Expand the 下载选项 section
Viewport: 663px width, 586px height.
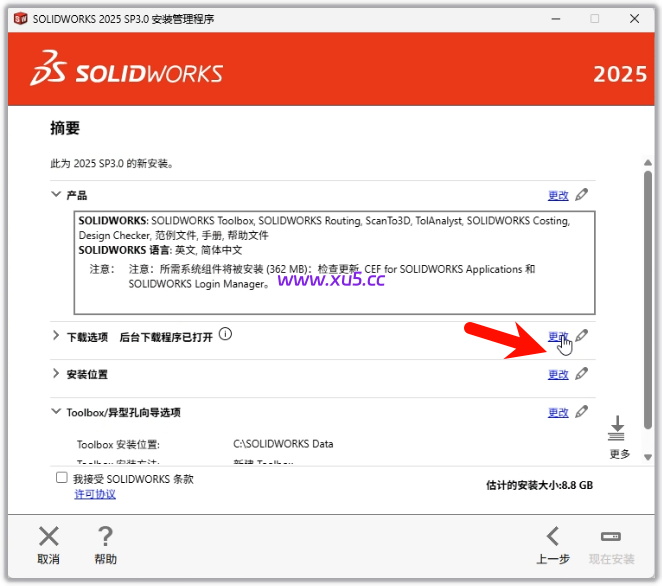coord(56,337)
